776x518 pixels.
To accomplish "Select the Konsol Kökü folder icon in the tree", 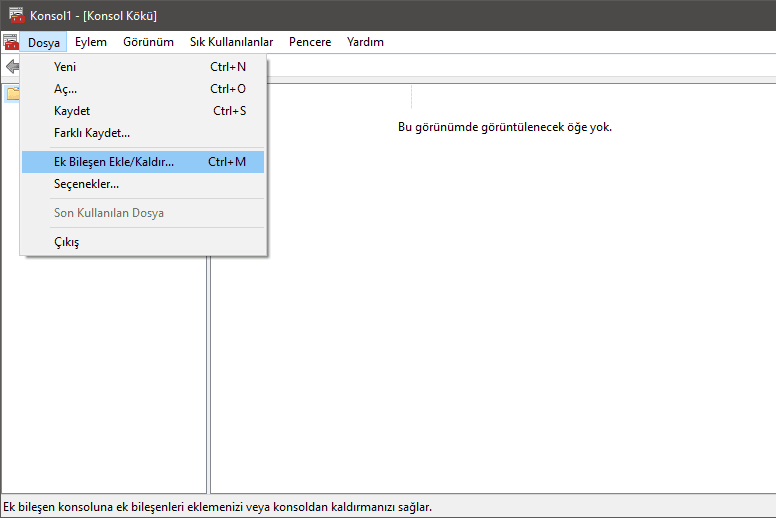I will tap(12, 94).
